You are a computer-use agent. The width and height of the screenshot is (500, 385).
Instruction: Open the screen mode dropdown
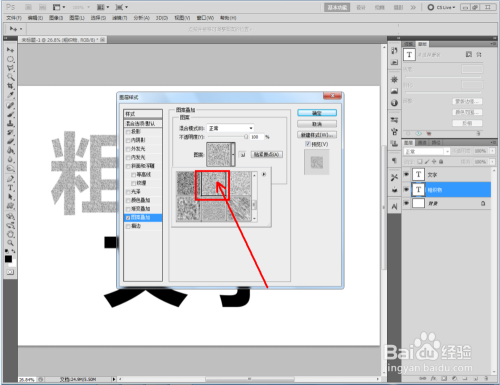[x=121, y=7]
